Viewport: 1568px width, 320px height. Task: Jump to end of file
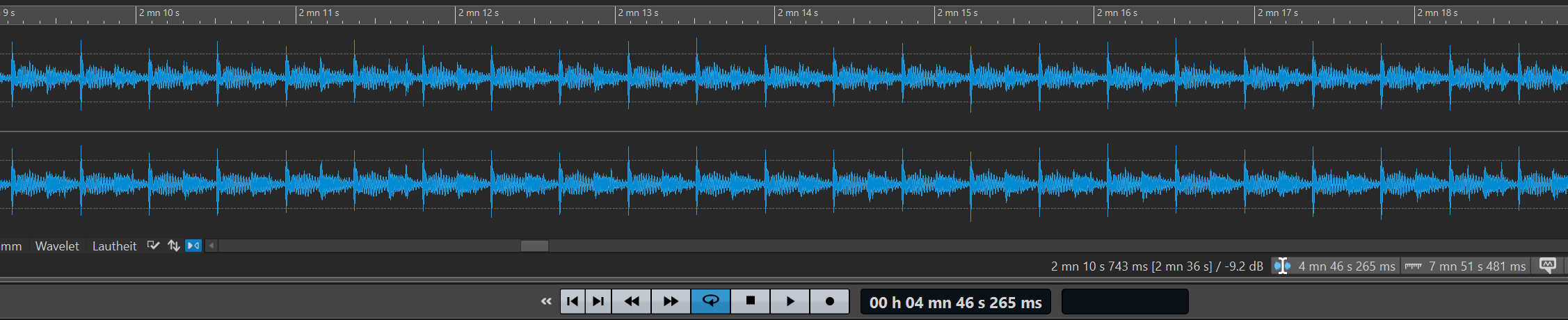[598, 301]
